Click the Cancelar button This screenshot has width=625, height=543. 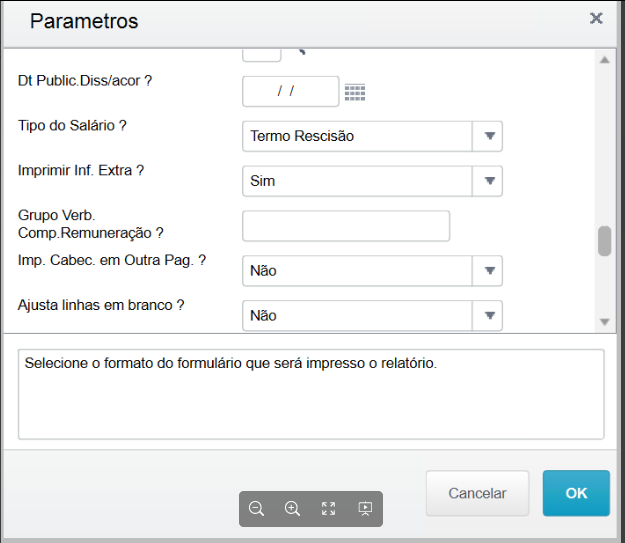coord(478,493)
